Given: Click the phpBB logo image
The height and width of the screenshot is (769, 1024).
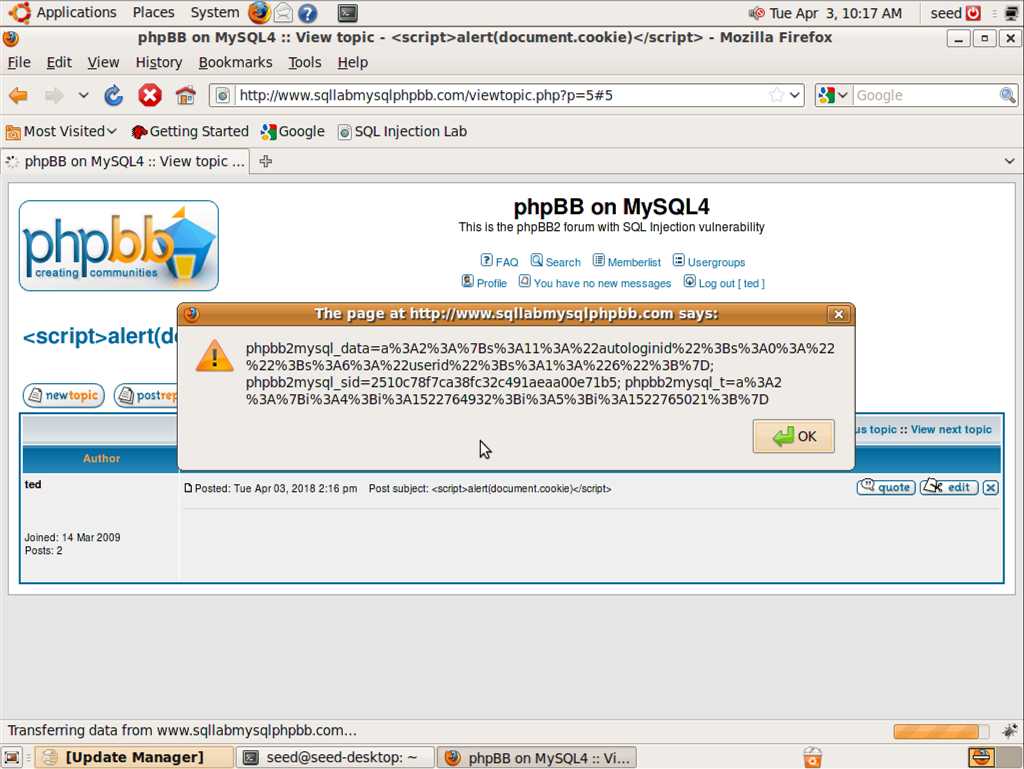Looking at the screenshot, I should (119, 245).
